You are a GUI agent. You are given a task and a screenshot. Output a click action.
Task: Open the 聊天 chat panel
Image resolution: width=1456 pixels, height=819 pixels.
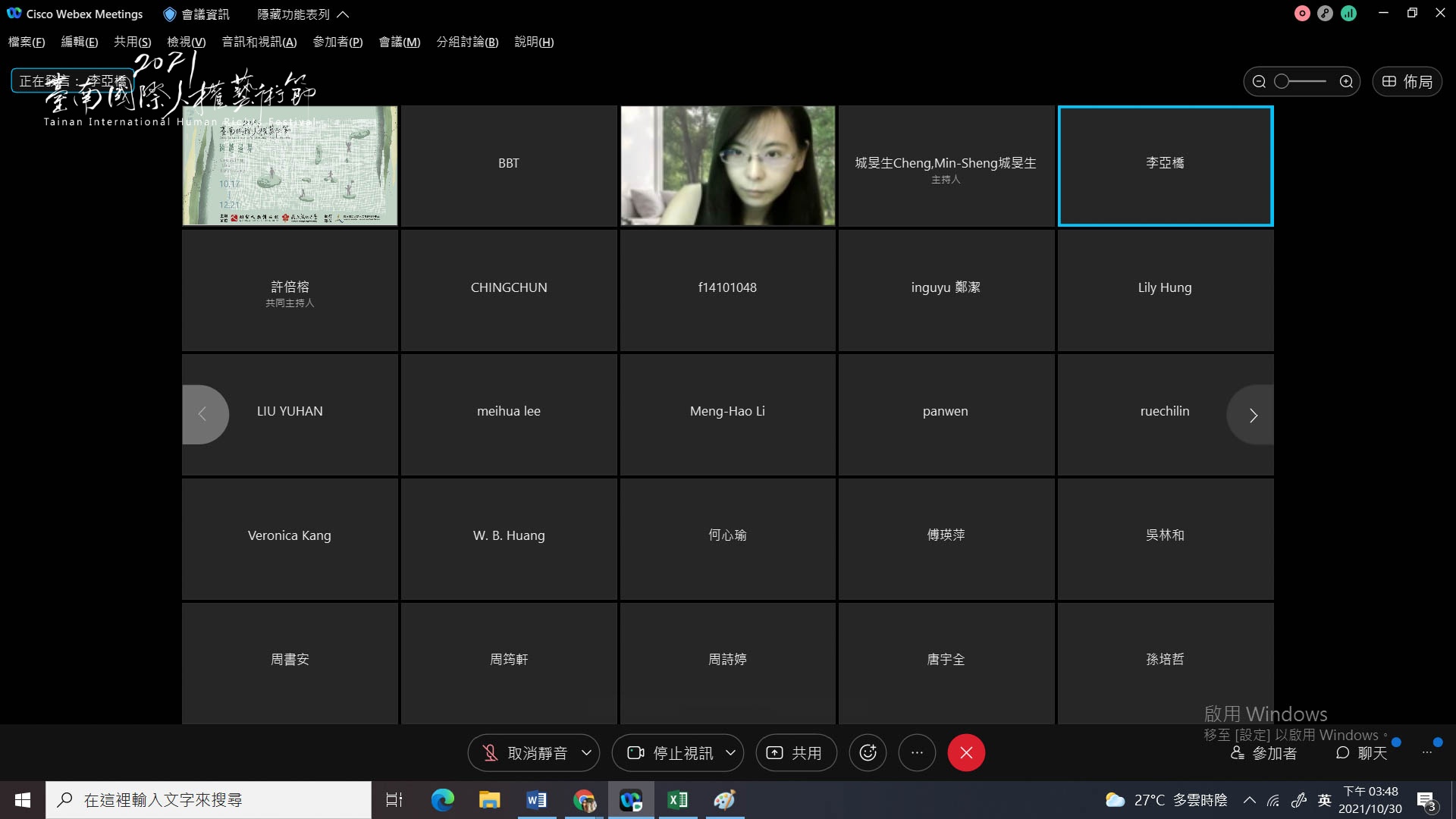(1362, 753)
